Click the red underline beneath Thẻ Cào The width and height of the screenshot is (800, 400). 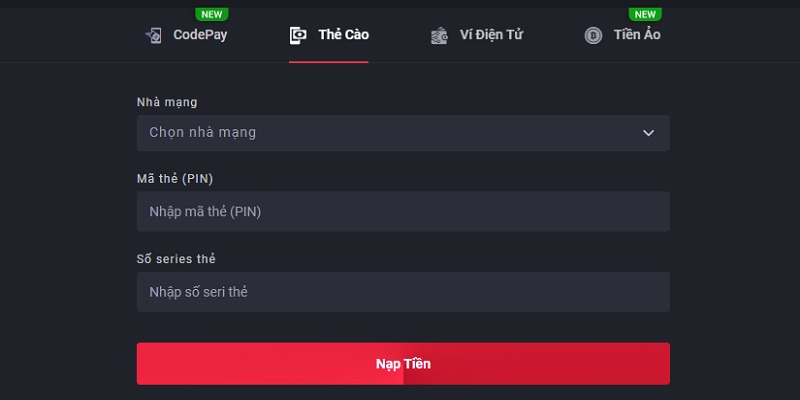point(329,61)
